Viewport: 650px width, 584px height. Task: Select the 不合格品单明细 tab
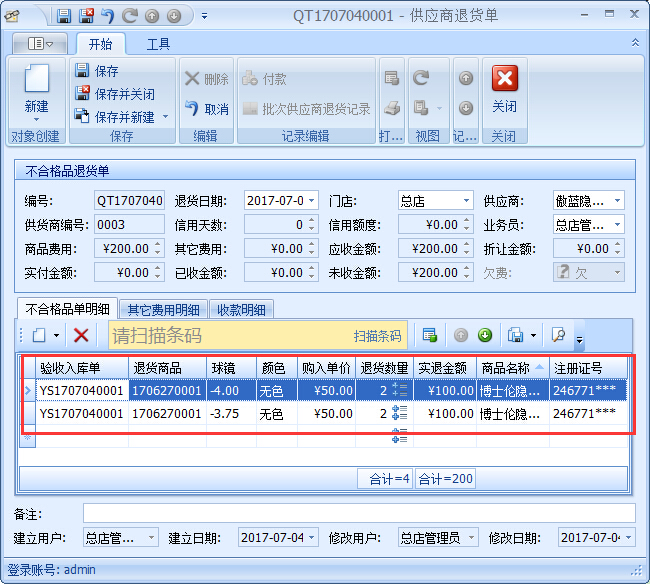coord(67,309)
